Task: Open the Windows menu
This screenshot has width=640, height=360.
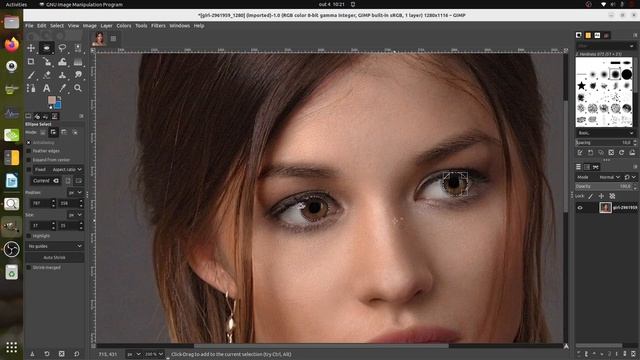Action: (x=180, y=26)
